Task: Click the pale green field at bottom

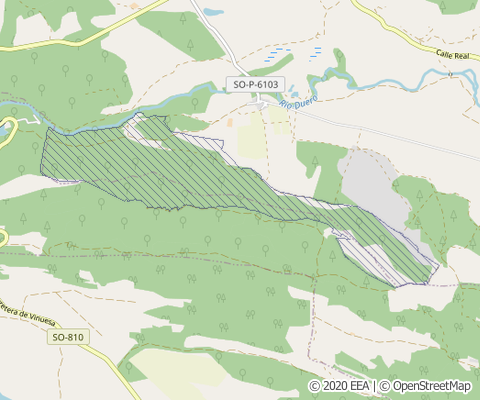Action: [x=177, y=368]
